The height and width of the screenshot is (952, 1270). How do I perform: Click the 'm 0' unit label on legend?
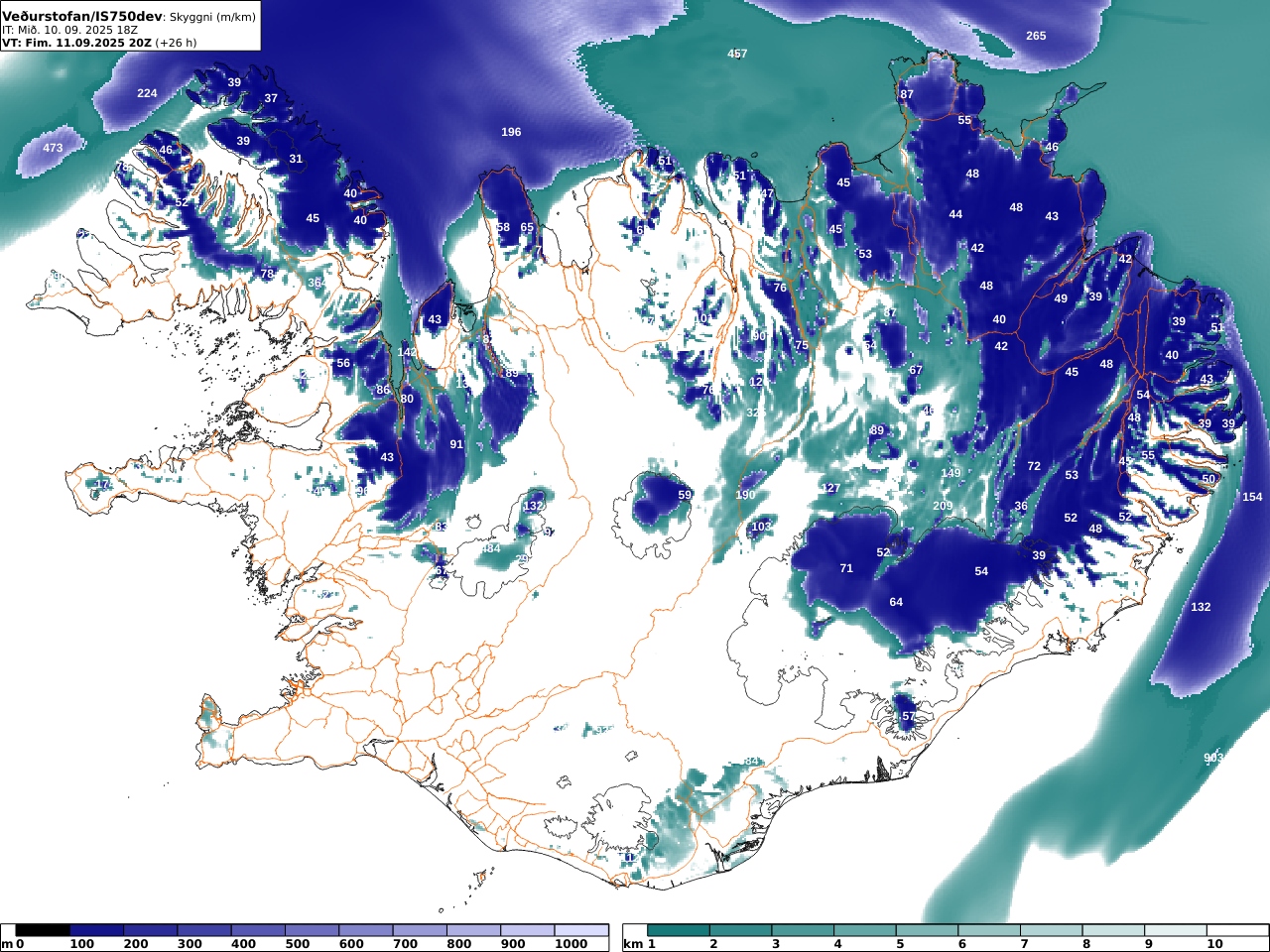pyautogui.click(x=12, y=945)
